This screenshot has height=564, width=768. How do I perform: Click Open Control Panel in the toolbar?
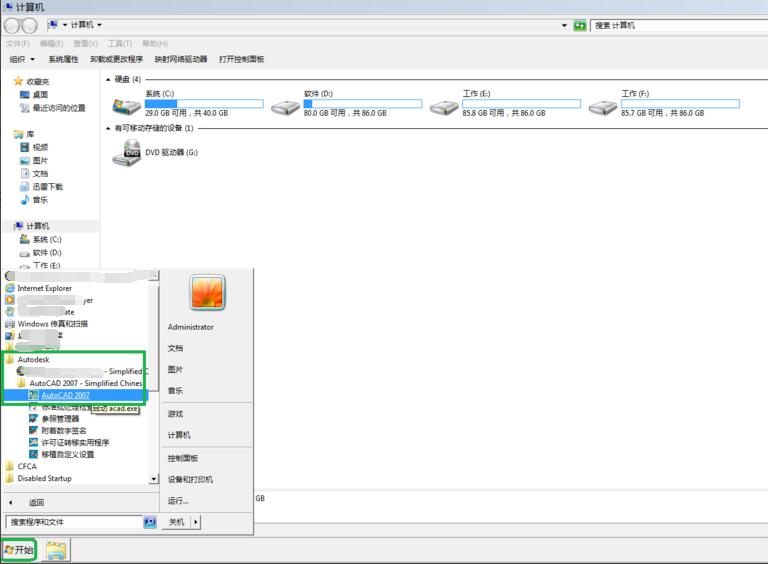tap(241, 59)
